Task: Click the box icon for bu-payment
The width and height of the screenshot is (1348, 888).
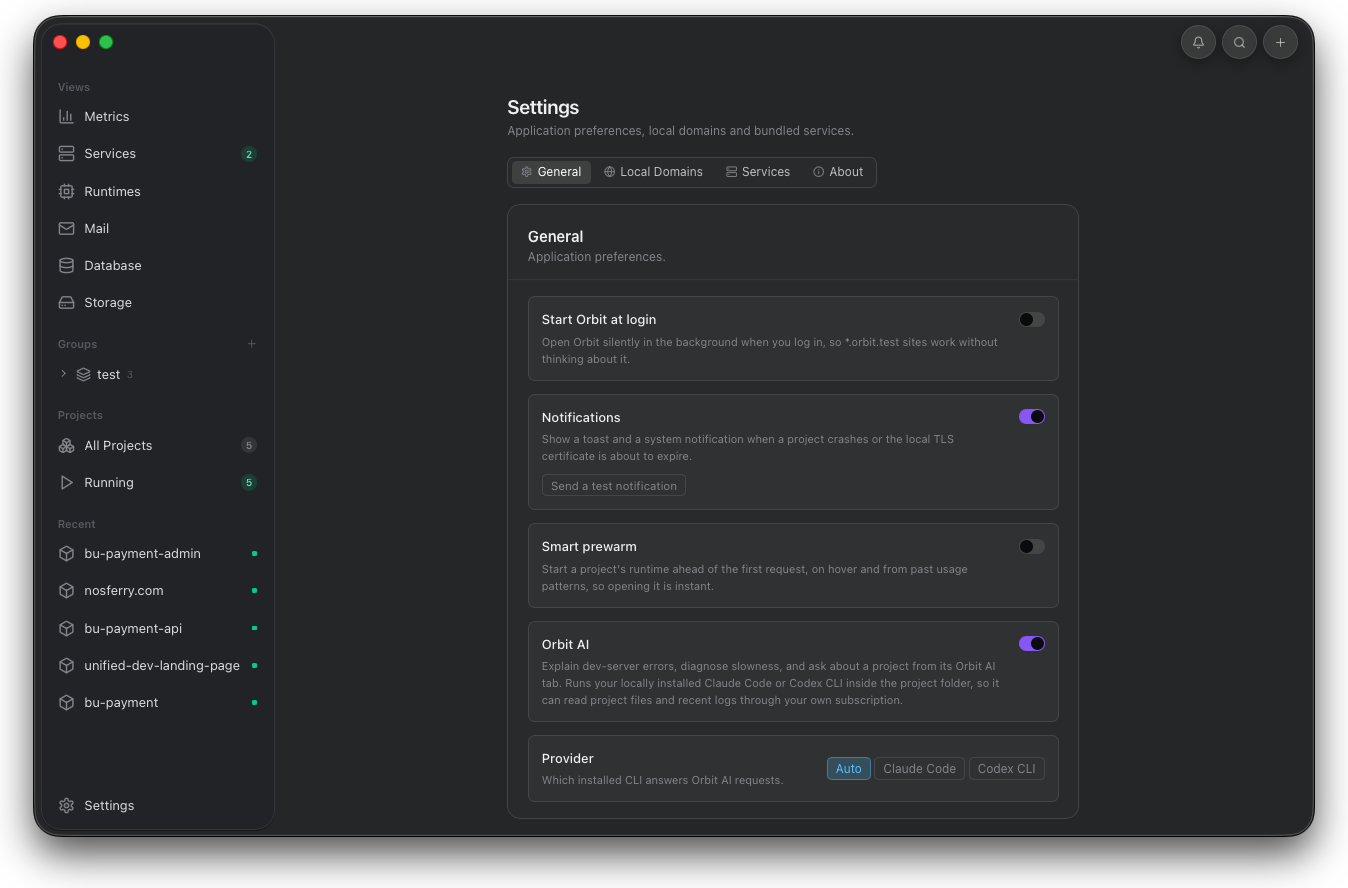Action: coord(66,702)
